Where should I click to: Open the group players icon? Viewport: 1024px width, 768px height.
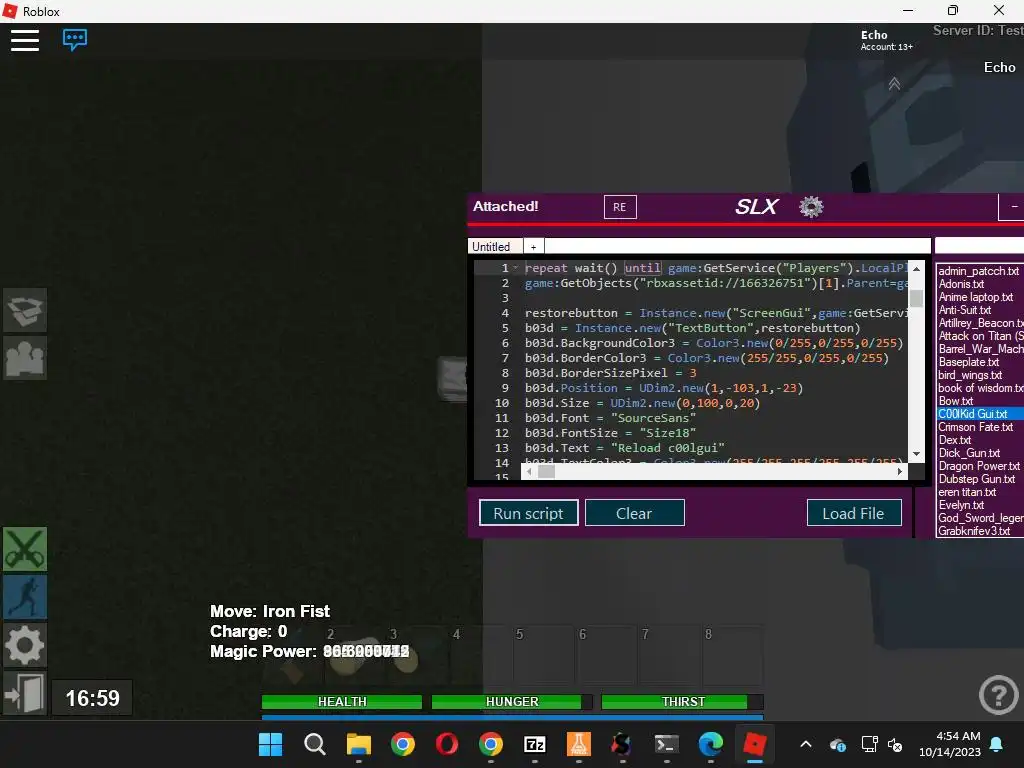pos(25,358)
